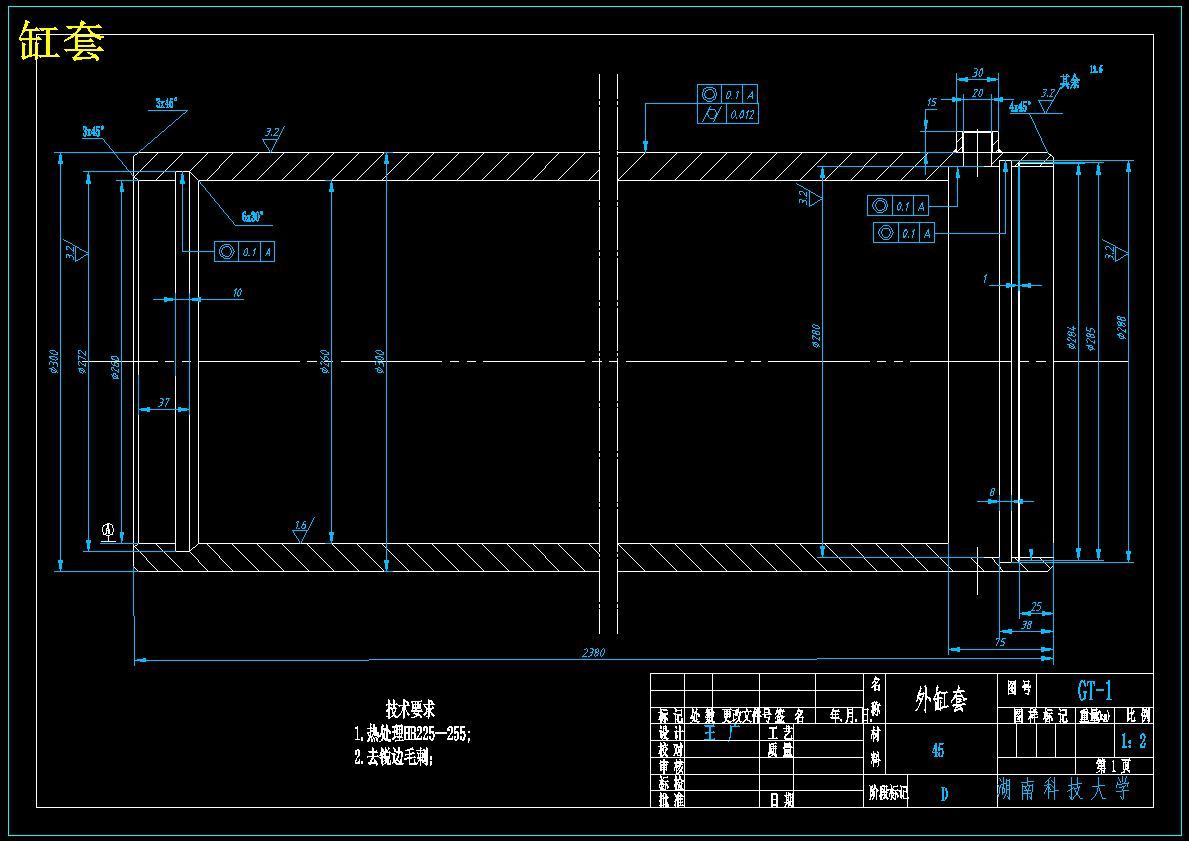Select the 工艺 label
The height and width of the screenshot is (841, 1189).
point(780,733)
